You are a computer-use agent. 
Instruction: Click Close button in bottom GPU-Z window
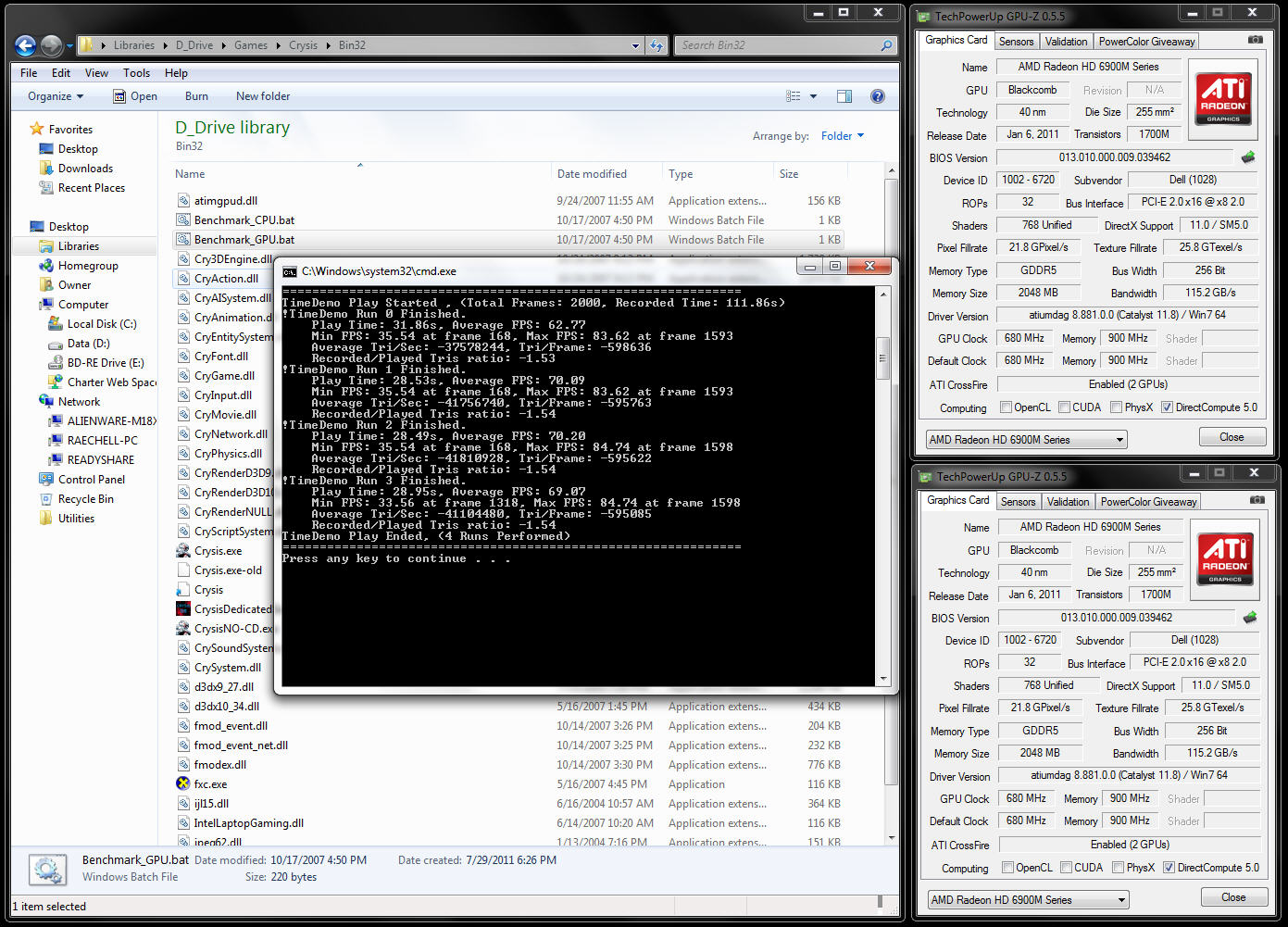click(x=1233, y=897)
